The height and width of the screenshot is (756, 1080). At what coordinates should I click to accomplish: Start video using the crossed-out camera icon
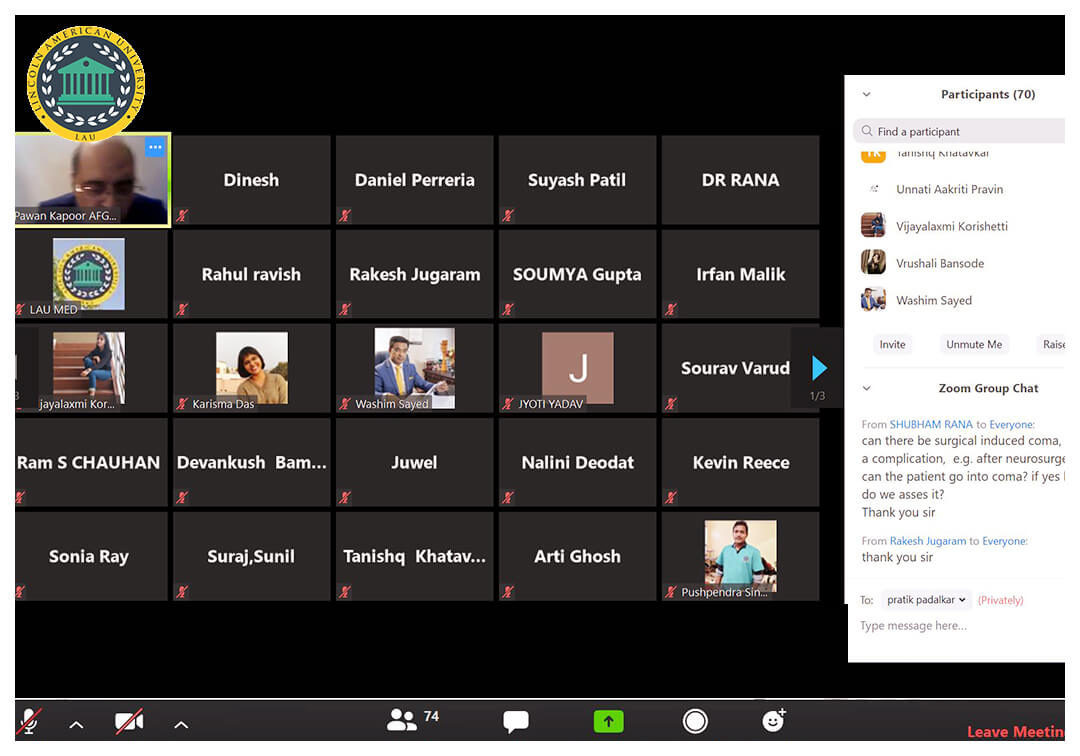coord(129,721)
